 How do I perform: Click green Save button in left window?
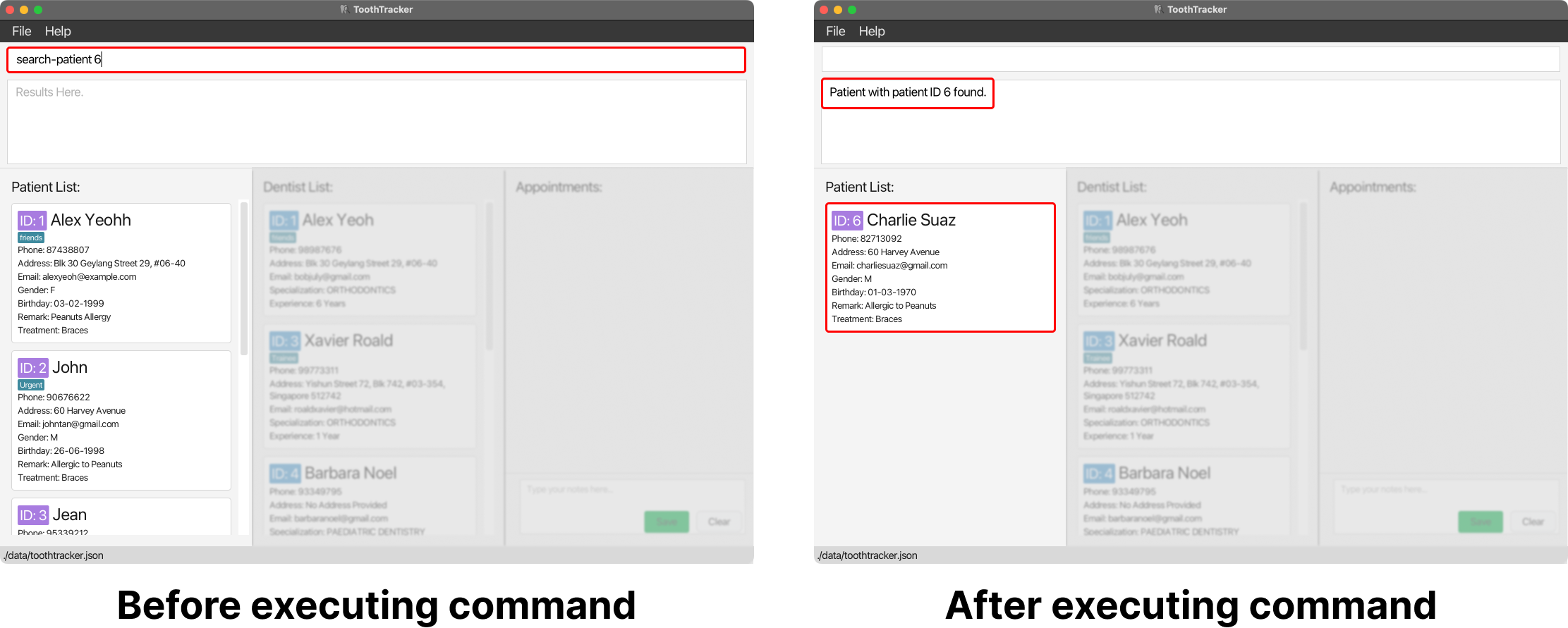(667, 522)
